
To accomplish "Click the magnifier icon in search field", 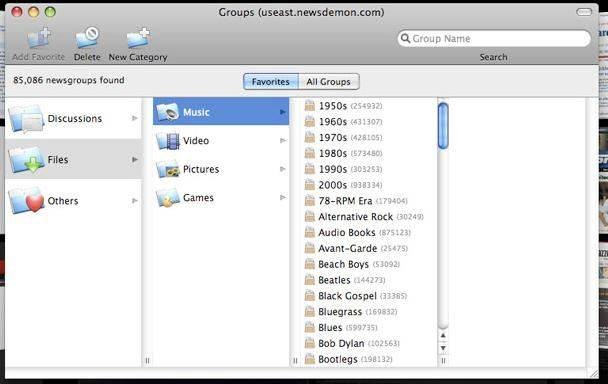I will click(405, 38).
